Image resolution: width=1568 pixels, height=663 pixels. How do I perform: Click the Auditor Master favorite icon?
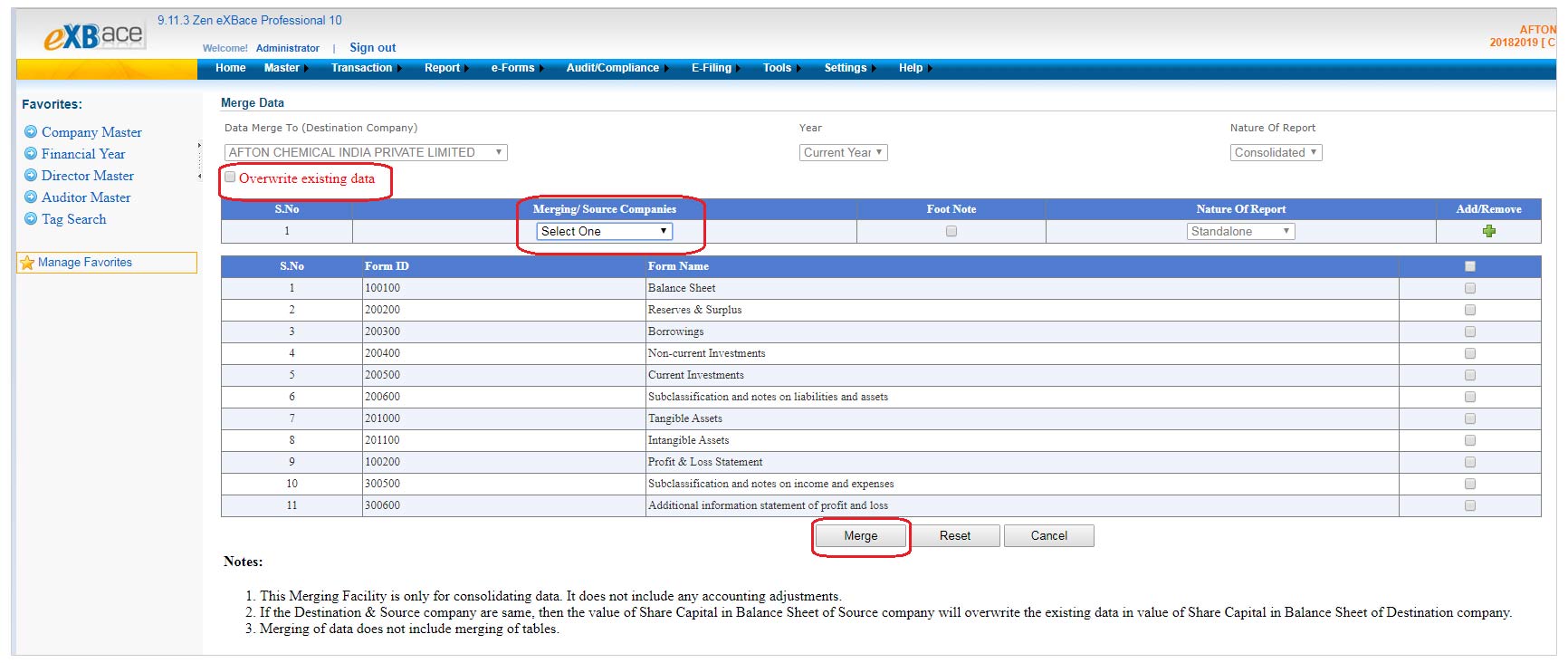pos(31,197)
